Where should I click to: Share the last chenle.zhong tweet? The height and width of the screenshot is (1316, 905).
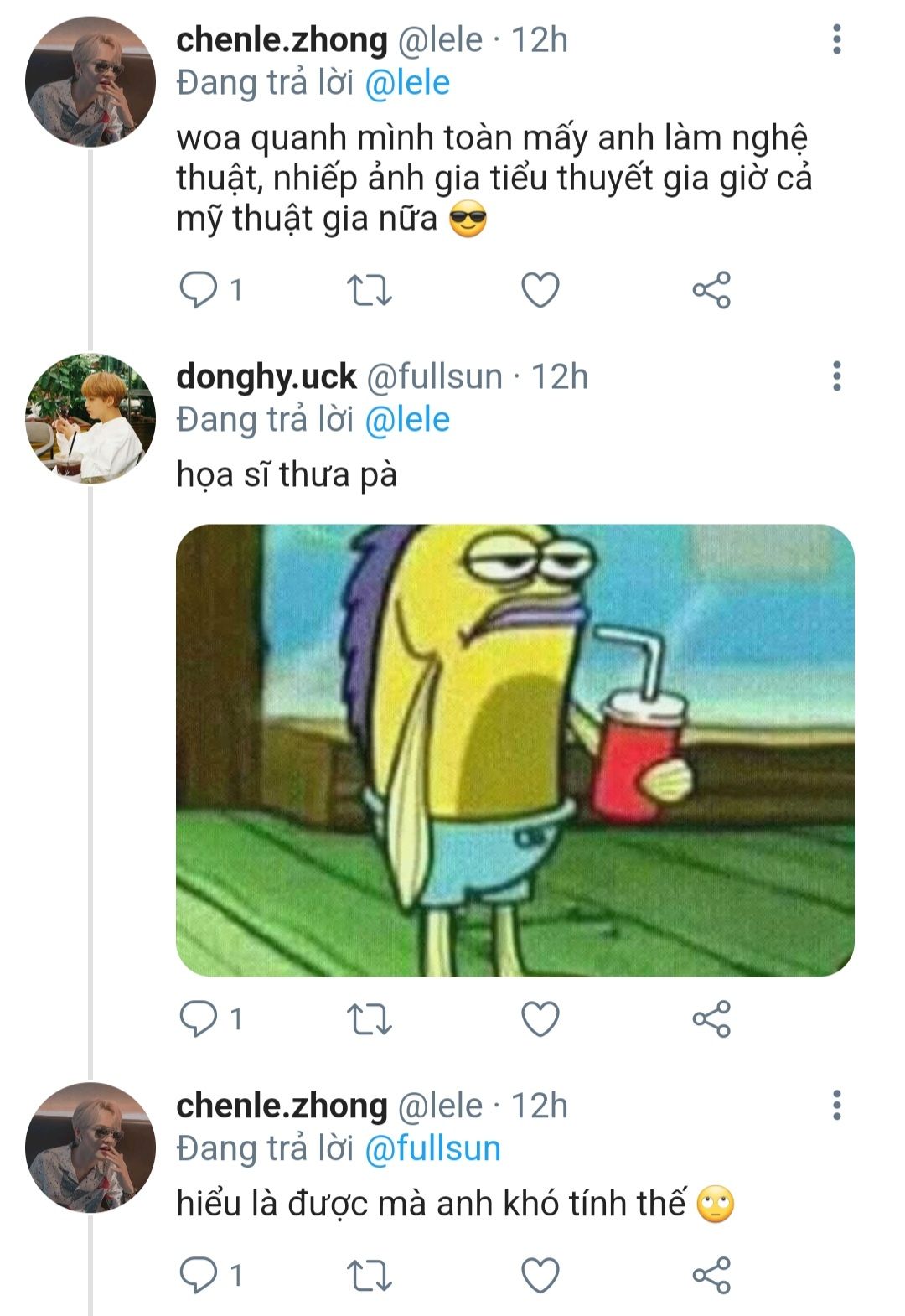tap(711, 1275)
